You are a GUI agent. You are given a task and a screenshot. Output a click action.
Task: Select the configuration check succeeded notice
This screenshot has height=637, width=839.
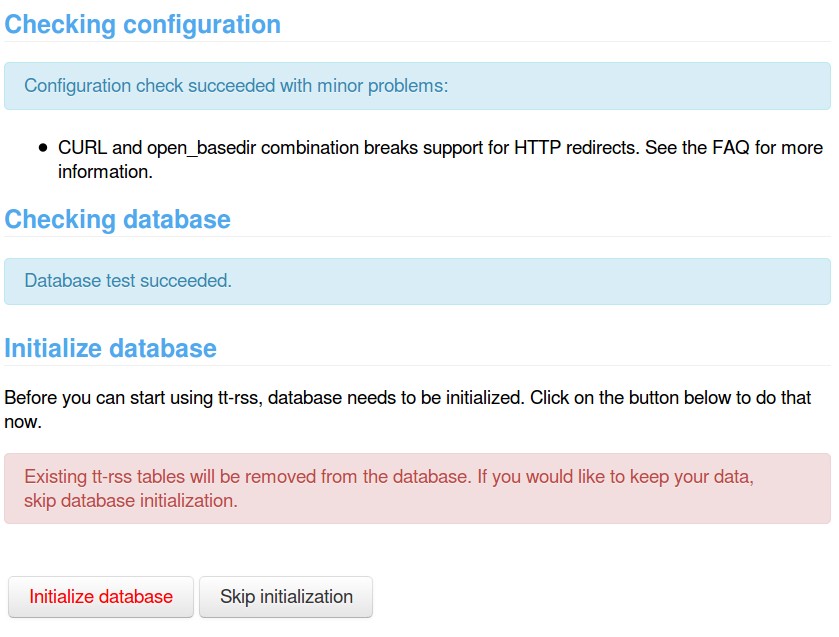point(417,86)
